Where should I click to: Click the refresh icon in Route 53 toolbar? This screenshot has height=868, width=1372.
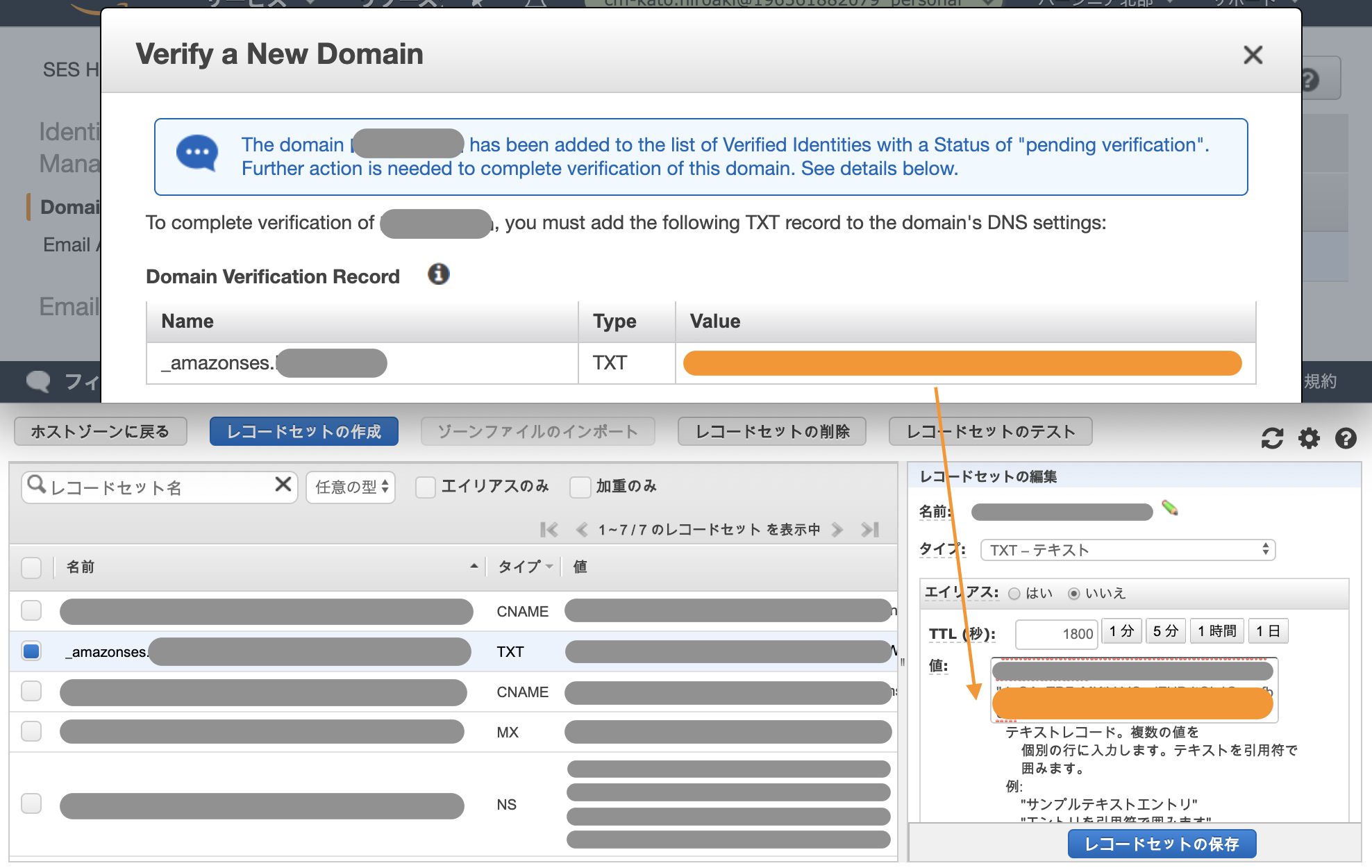click(1273, 438)
